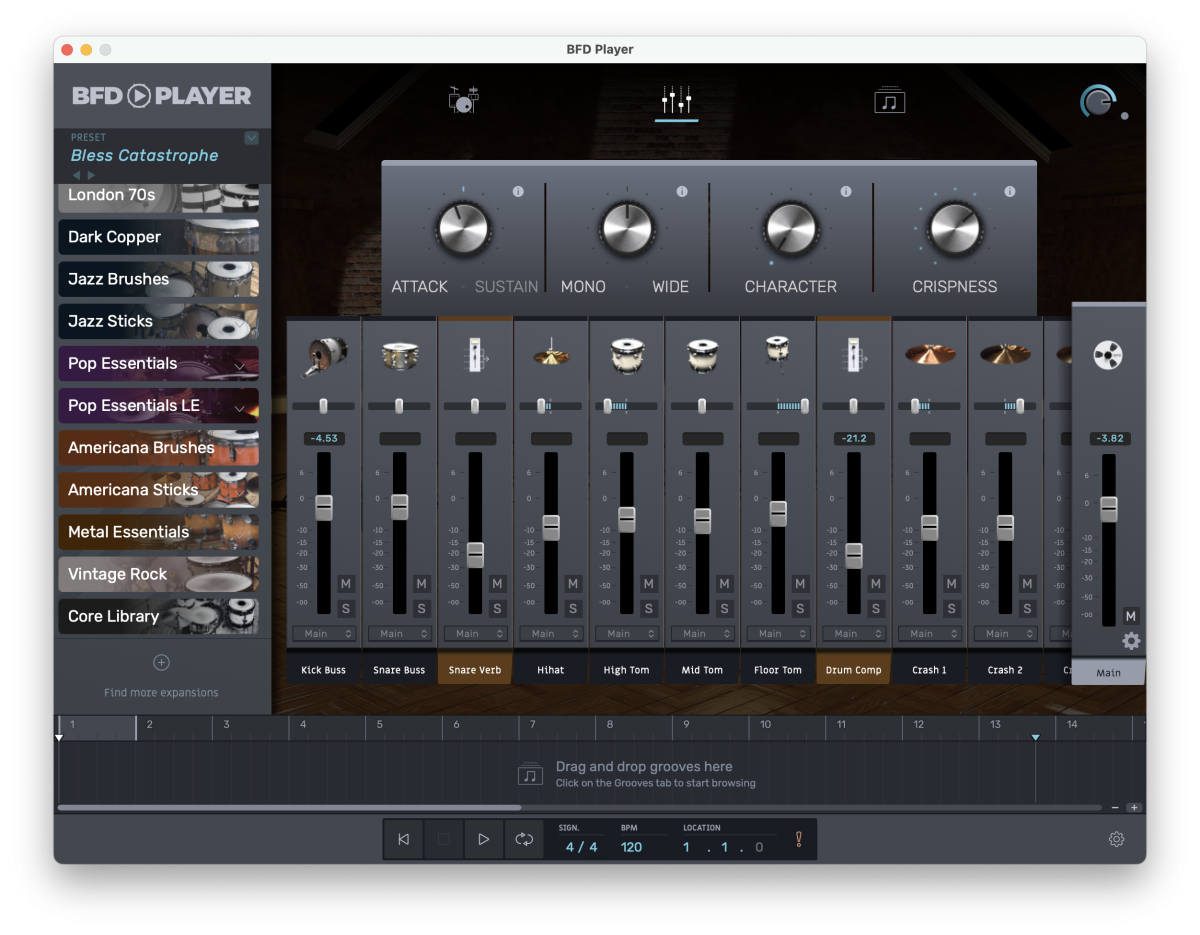Open the settings gear beside the transport bar
This screenshot has height=935, width=1200.
[1117, 839]
